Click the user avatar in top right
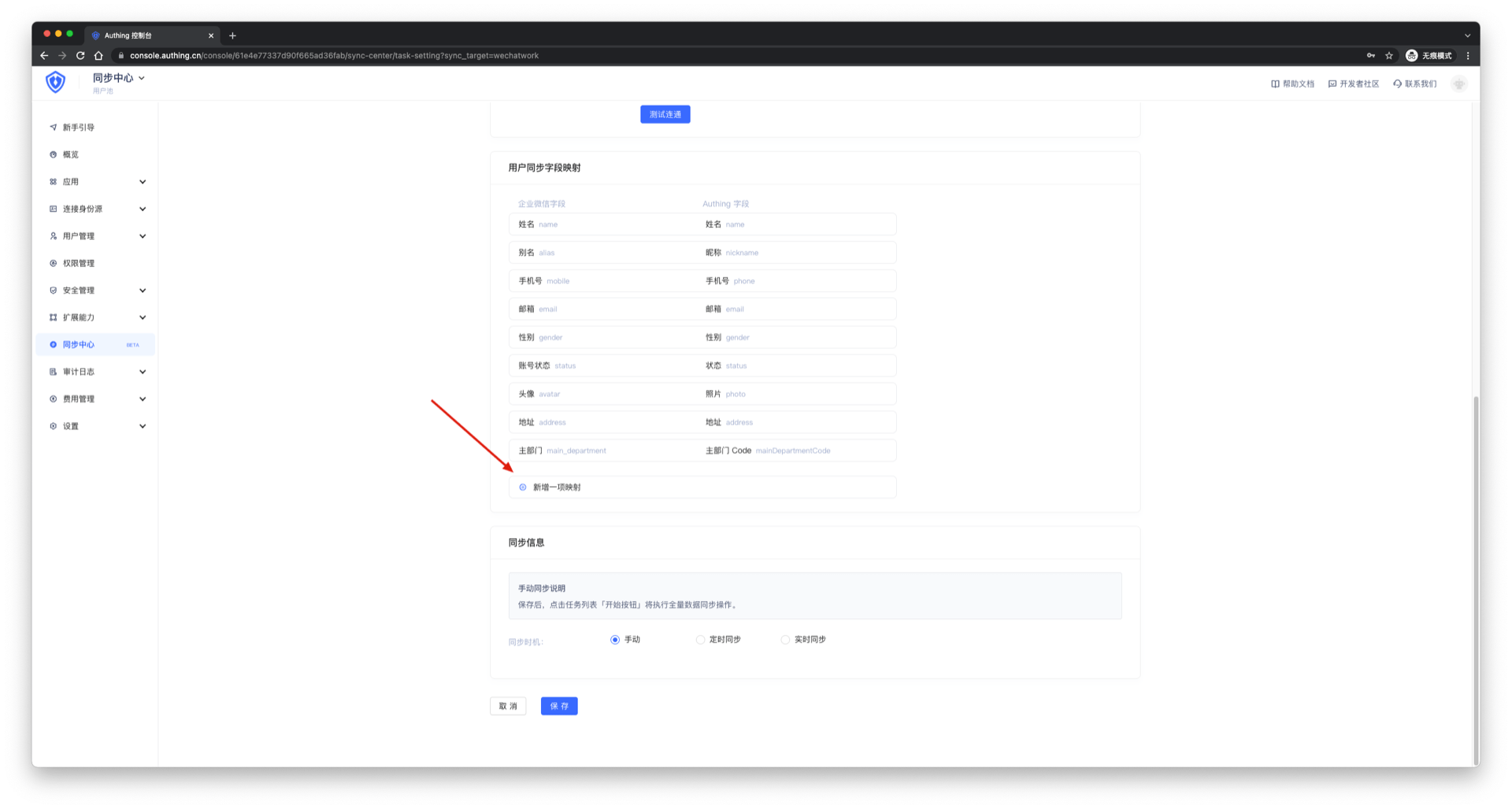Screen dimensions: 1512x809 tap(1458, 83)
